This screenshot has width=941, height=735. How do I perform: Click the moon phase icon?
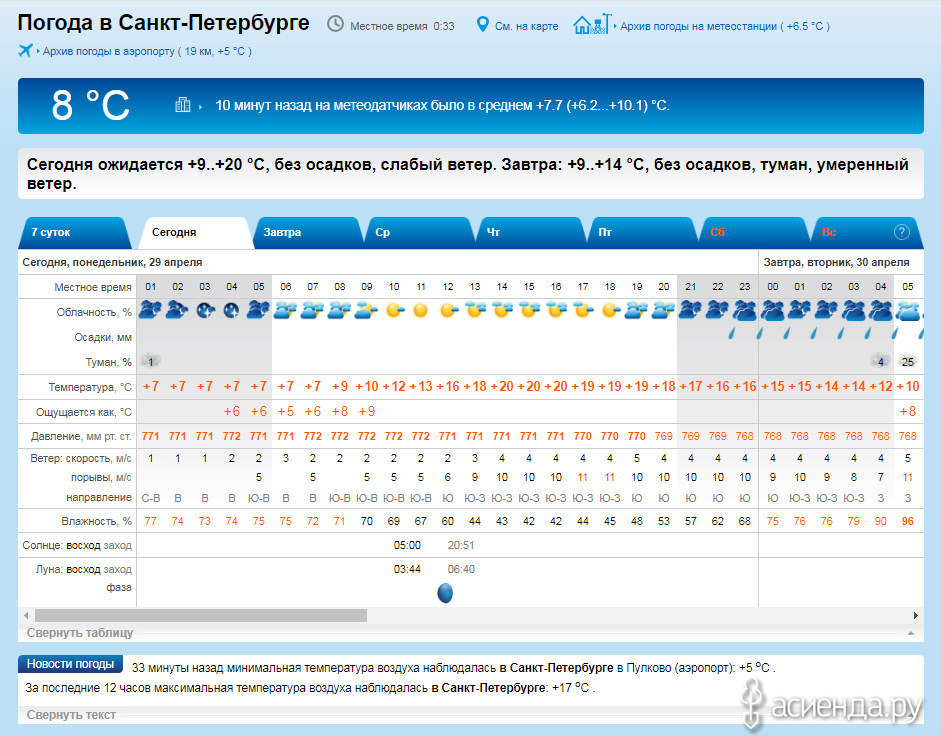coord(445,593)
